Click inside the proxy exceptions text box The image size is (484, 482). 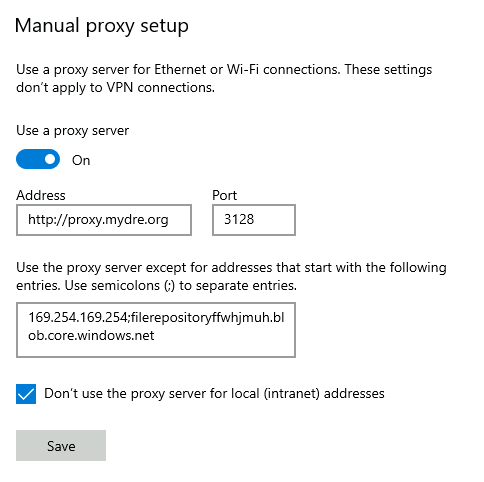tap(156, 330)
